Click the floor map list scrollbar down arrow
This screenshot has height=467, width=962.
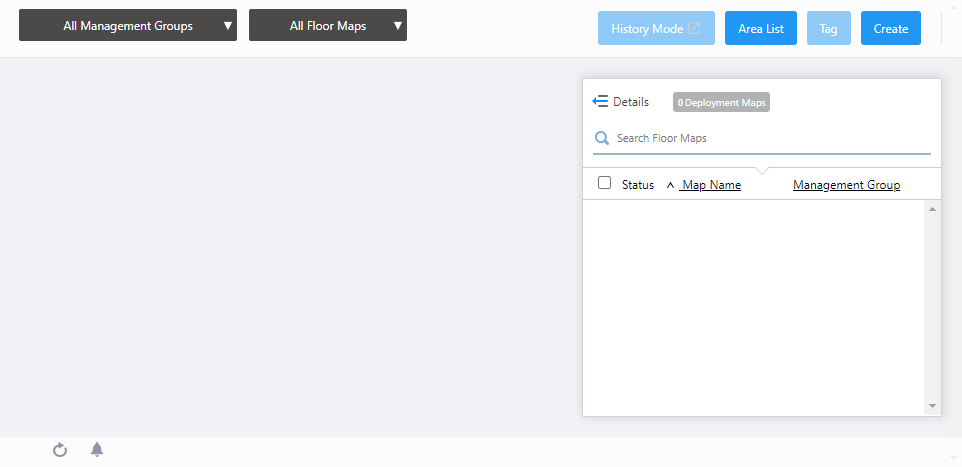click(932, 406)
